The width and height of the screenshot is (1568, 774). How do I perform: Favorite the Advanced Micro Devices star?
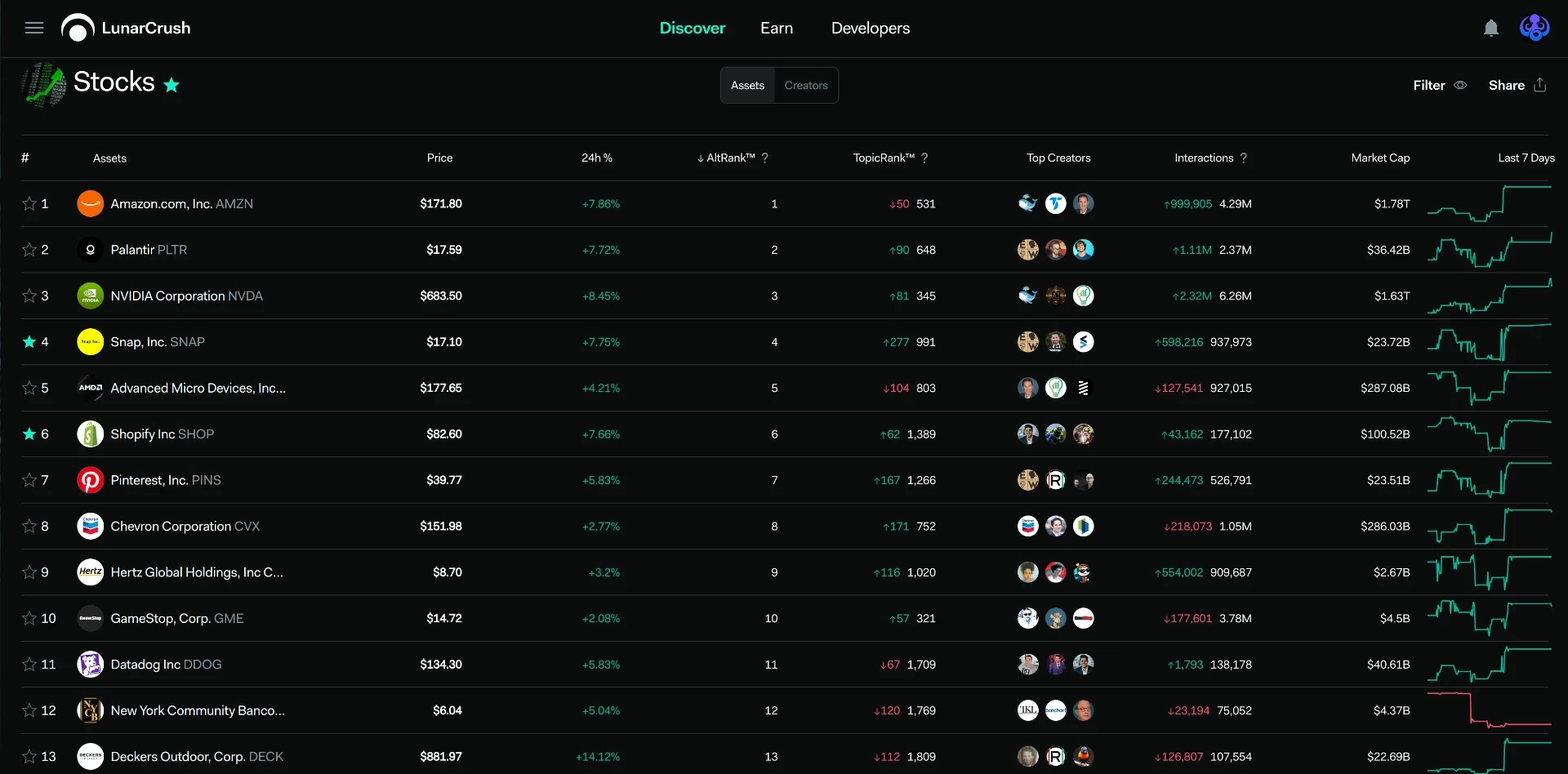click(29, 388)
